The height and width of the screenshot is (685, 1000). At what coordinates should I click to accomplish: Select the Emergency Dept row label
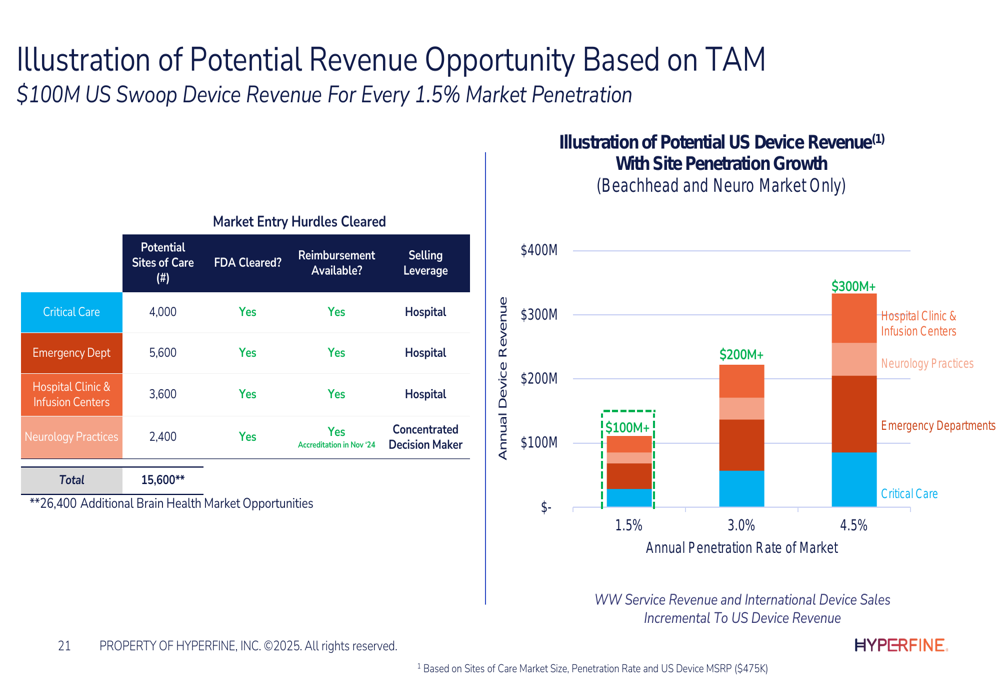pos(71,353)
